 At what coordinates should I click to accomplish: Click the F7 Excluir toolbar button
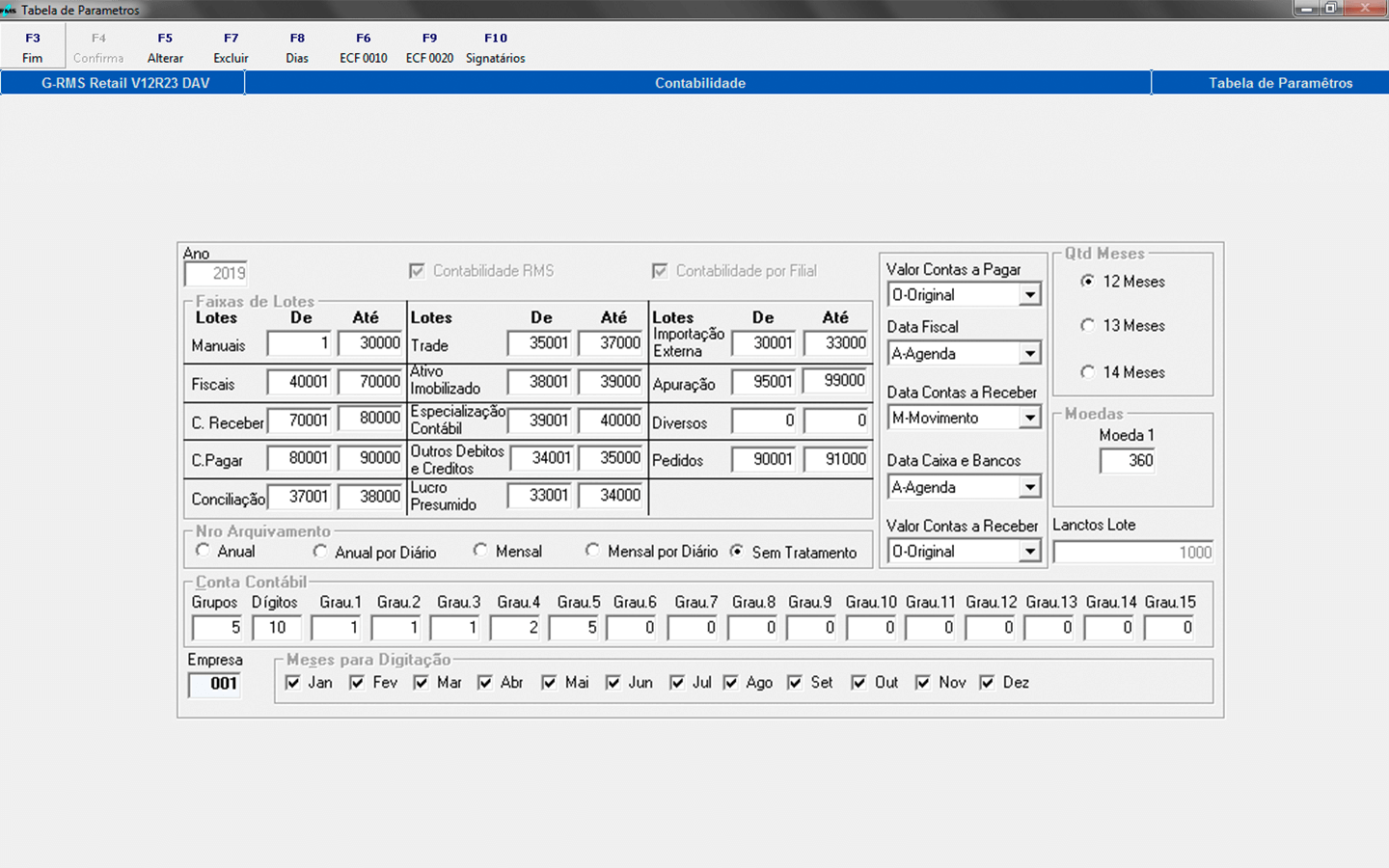(231, 47)
